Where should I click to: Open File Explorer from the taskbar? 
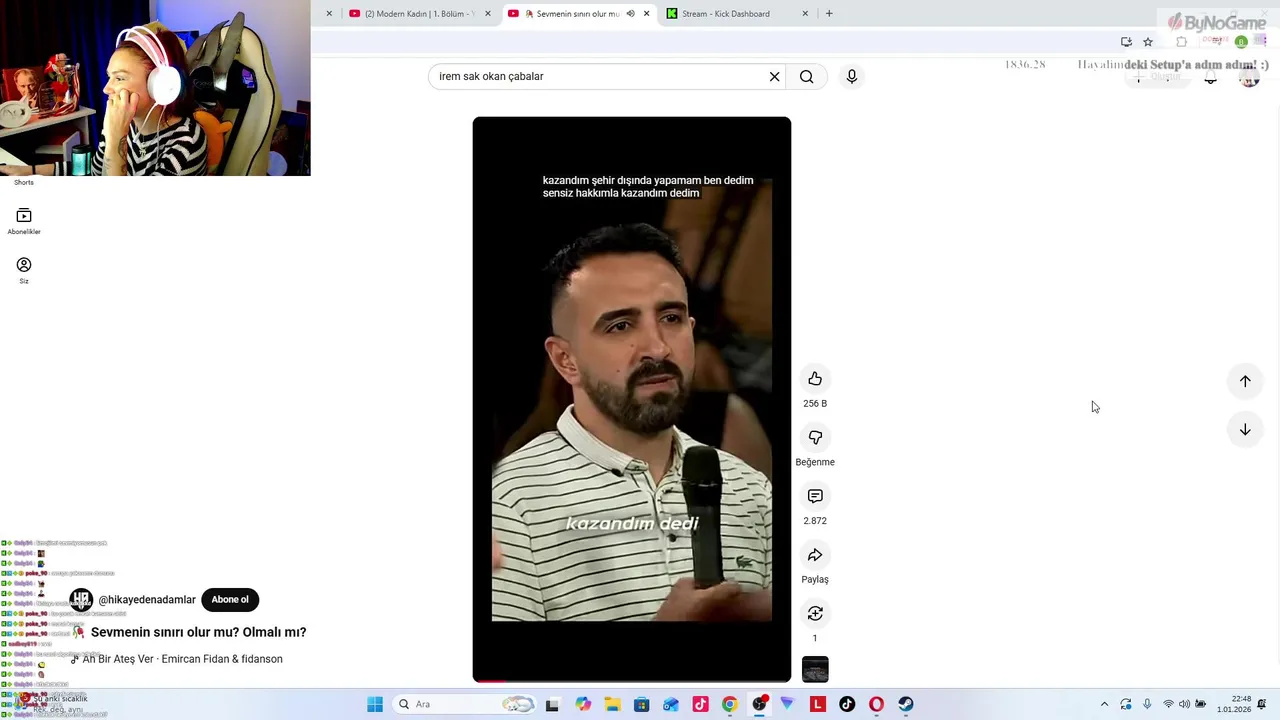[x=612, y=704]
